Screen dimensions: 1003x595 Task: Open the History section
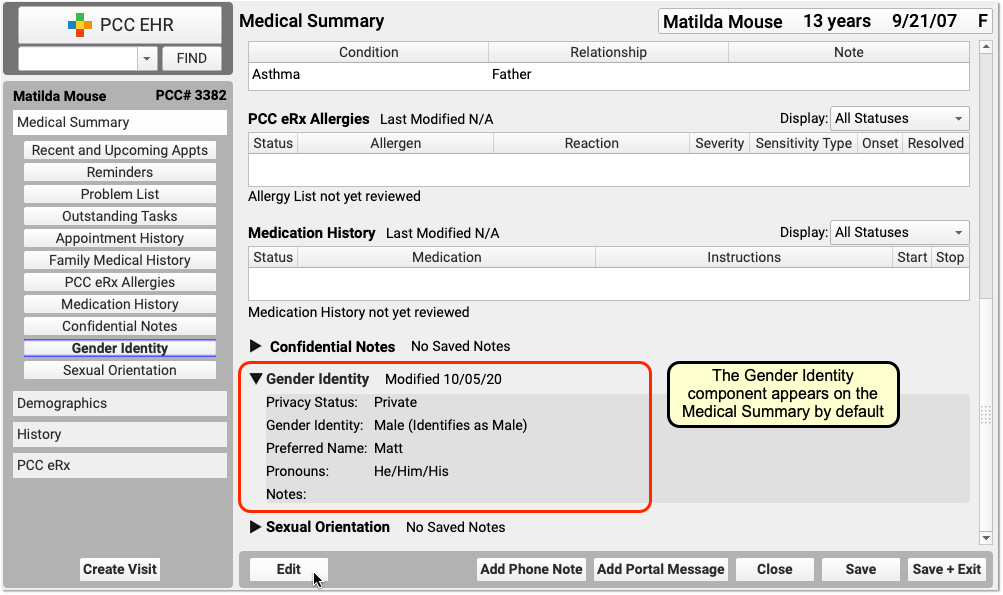[x=120, y=434]
